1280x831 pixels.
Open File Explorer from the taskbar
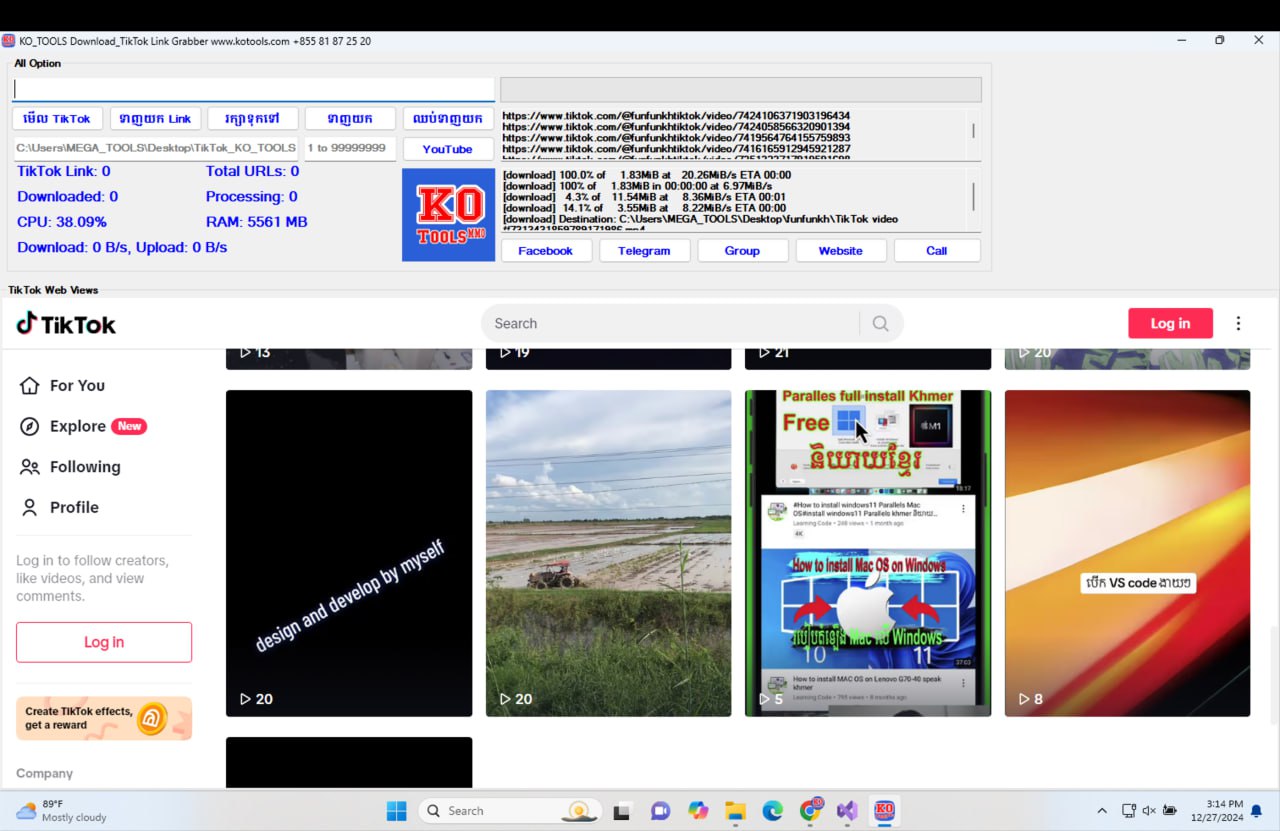(735, 811)
